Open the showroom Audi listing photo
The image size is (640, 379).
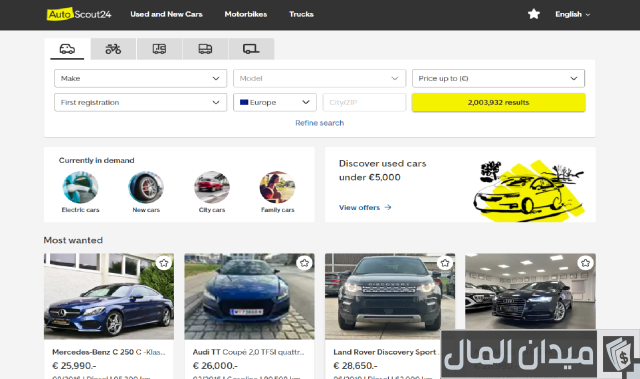tap(530, 292)
